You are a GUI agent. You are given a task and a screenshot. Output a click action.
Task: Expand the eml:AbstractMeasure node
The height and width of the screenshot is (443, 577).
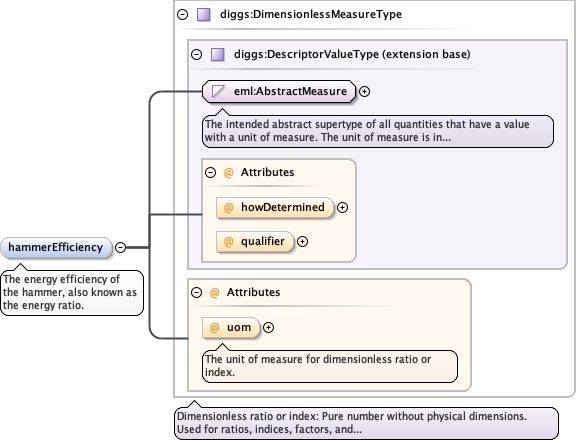(364, 91)
